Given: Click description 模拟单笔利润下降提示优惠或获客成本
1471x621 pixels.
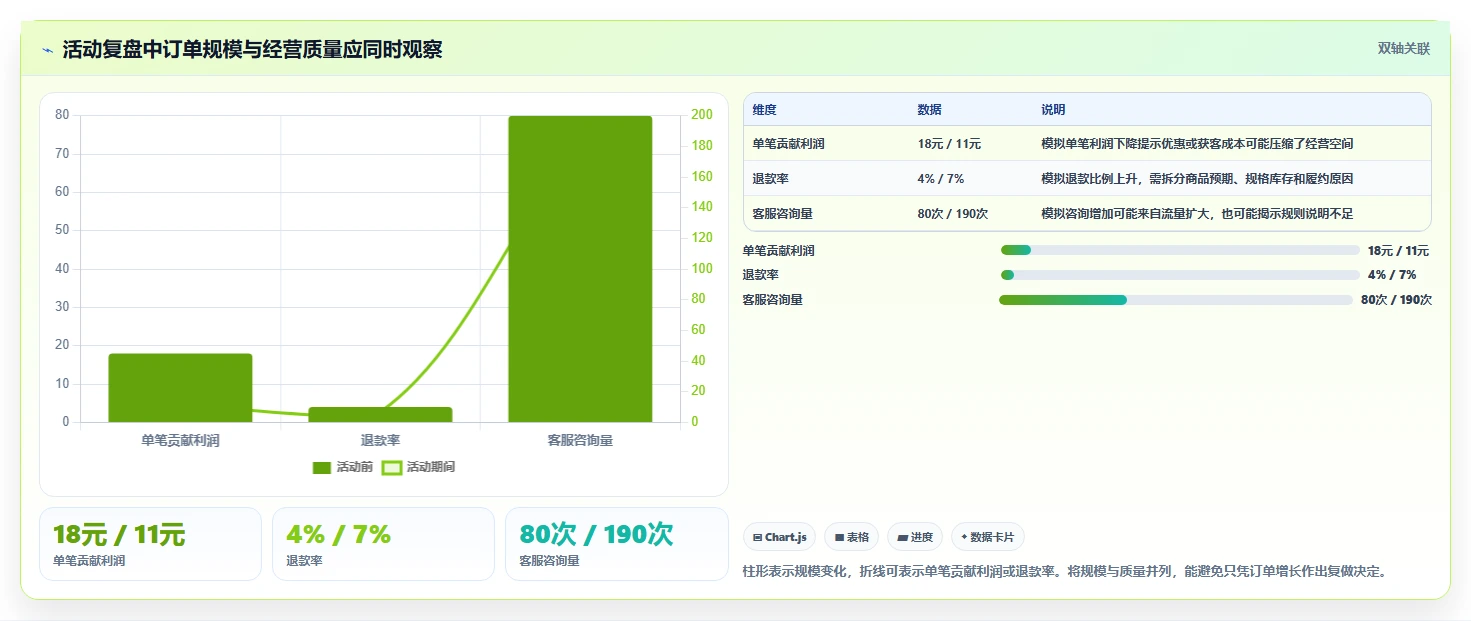Looking at the screenshot, I should pos(1197,144).
